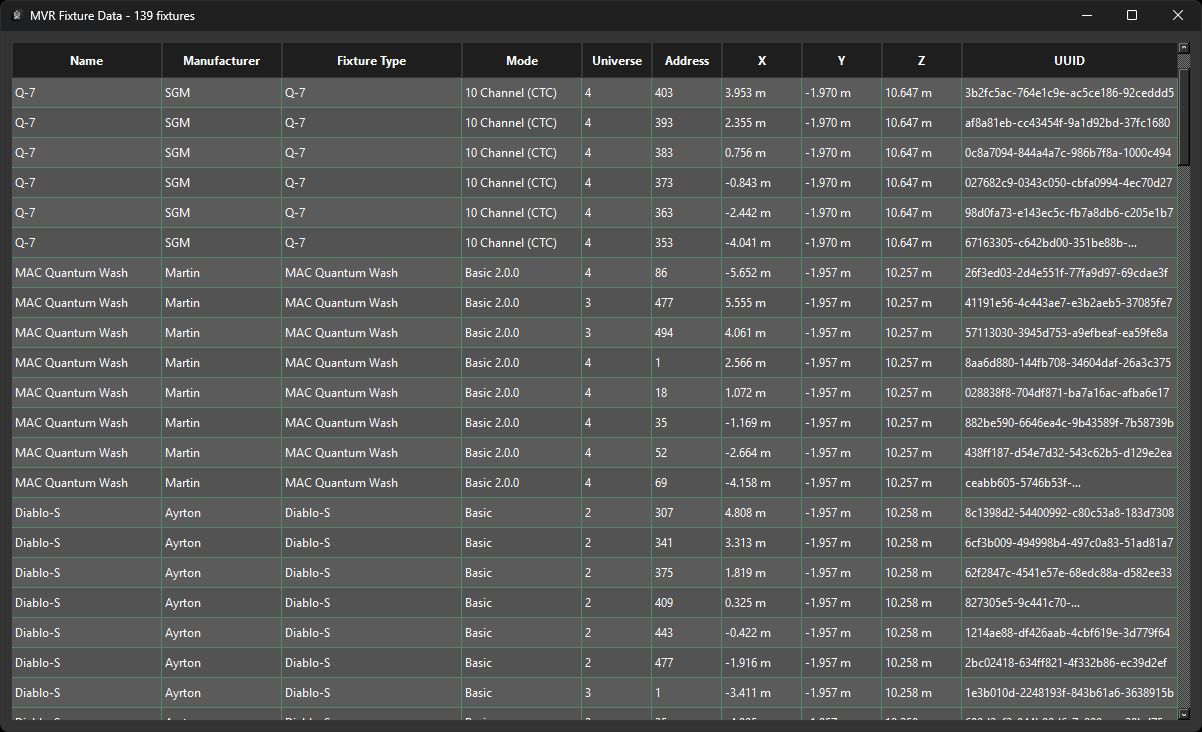Click the app icon in the title bar
Viewport: 1202px width, 732px height.
tap(16, 15)
